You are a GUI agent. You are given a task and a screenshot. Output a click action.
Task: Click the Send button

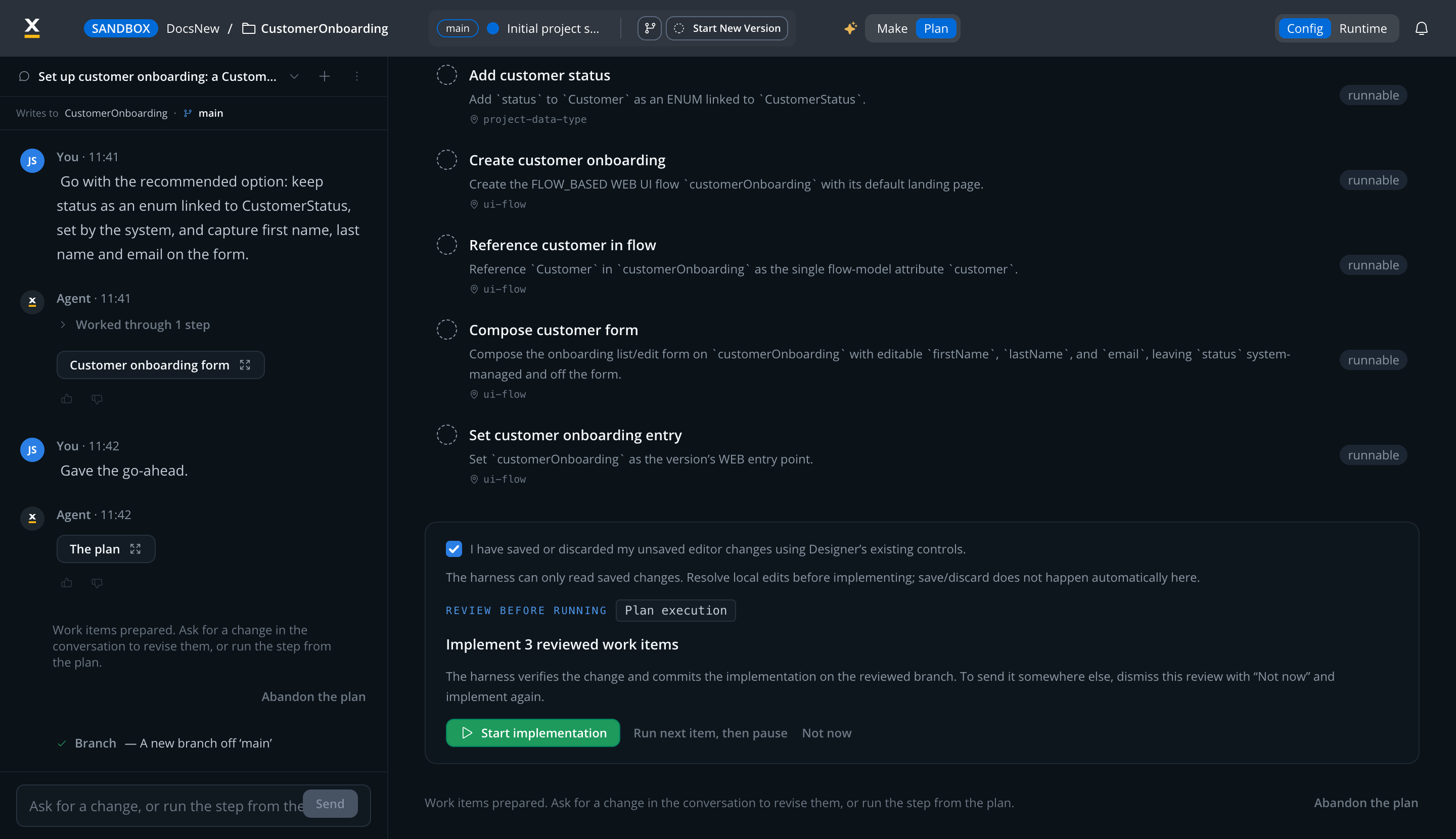[330, 803]
